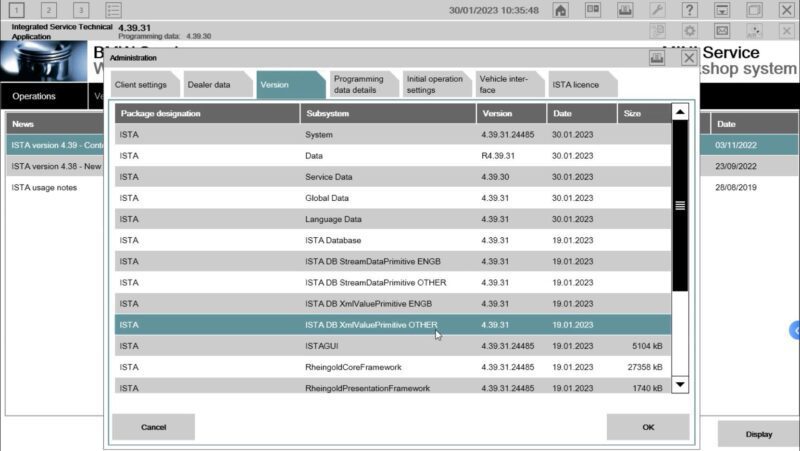Click the envelope feedback icon
Image resolution: width=800 pixels, height=451 pixels.
point(722,31)
